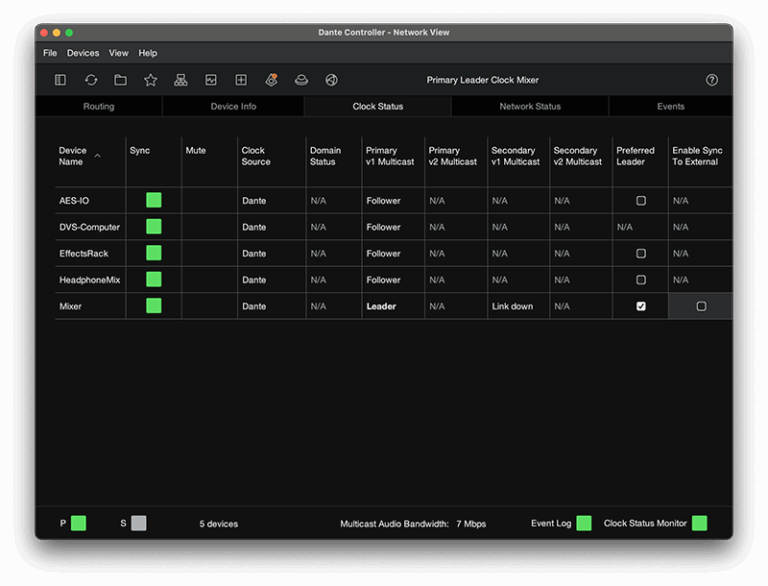Screen dimensions: 768x586
Task: Enable Sync To External for Mixer
Action: tap(701, 307)
